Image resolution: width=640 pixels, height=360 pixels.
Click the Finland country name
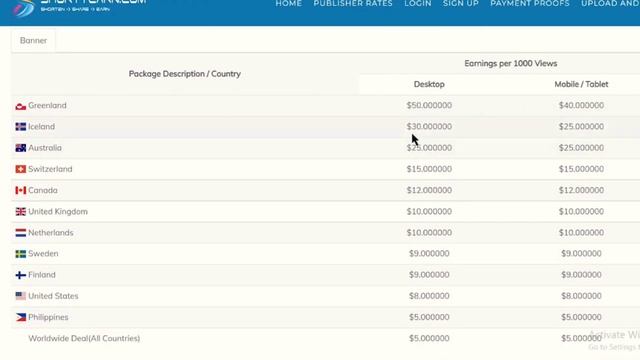42,275
